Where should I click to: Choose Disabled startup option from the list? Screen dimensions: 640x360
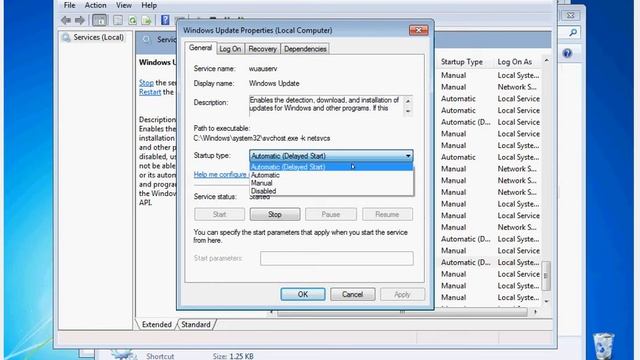(331, 191)
